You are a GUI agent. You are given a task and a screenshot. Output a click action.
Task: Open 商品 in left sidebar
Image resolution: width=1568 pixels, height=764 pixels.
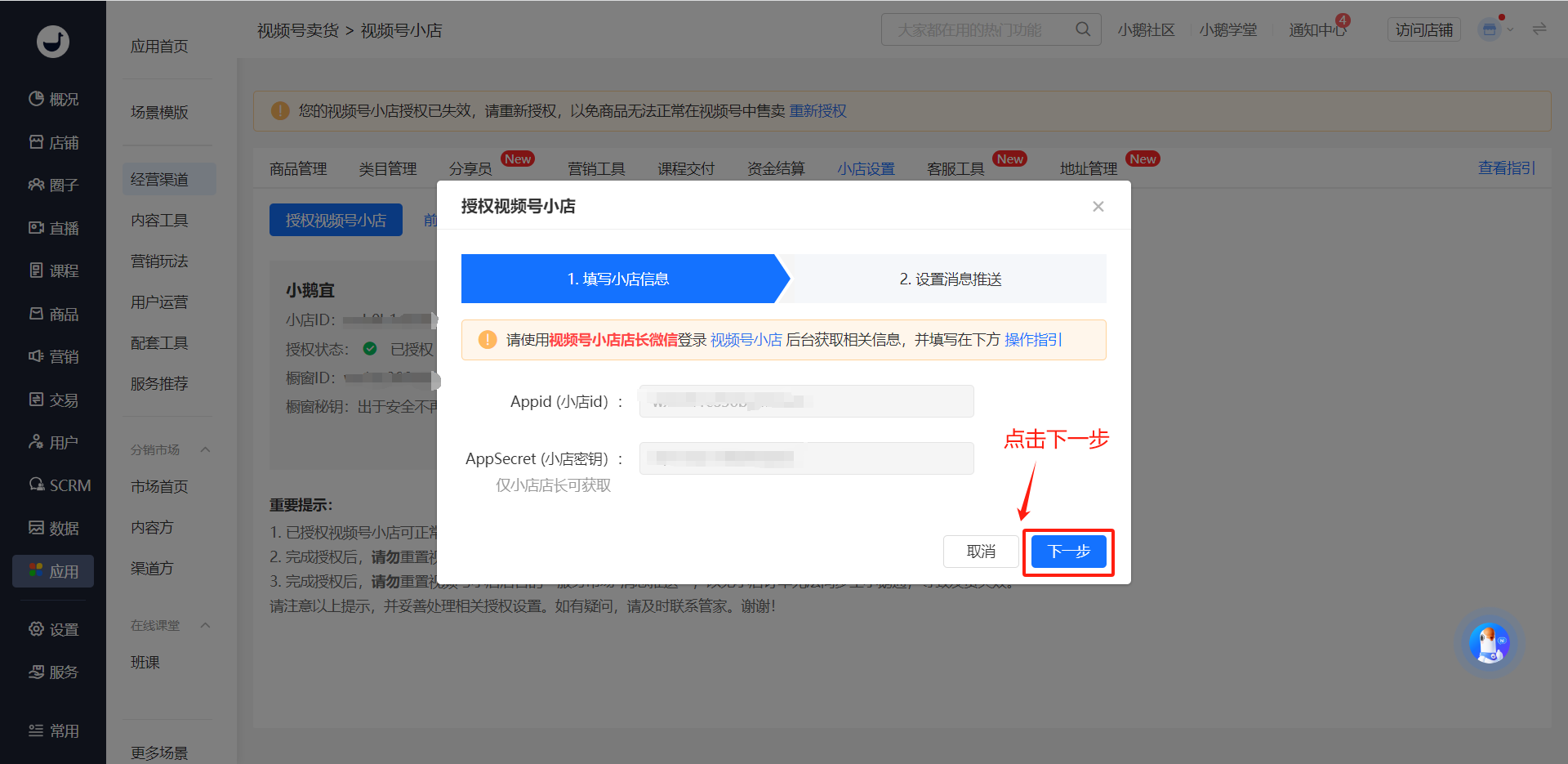coord(53,314)
